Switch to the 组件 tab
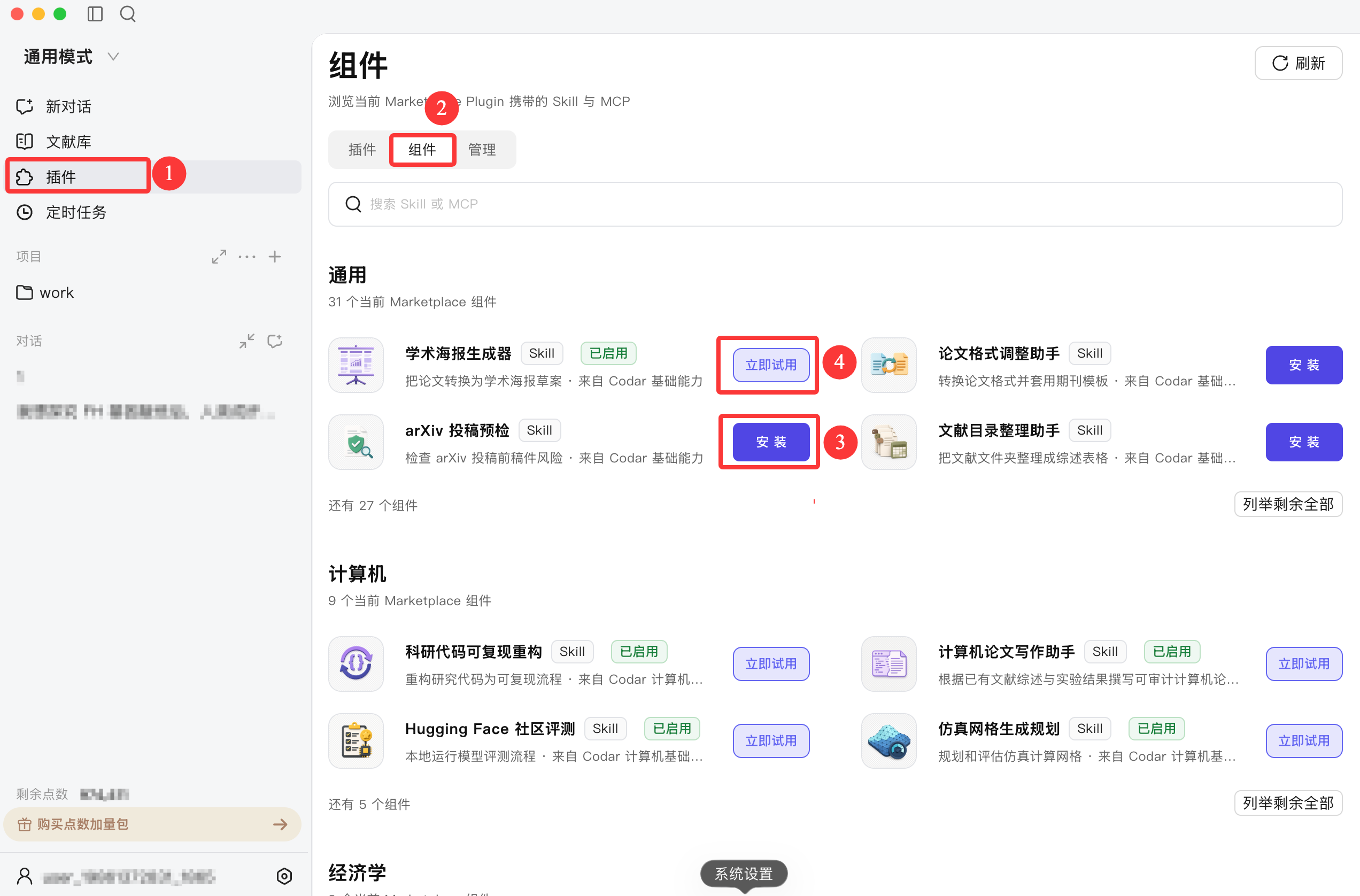The width and height of the screenshot is (1360, 896). [422, 150]
